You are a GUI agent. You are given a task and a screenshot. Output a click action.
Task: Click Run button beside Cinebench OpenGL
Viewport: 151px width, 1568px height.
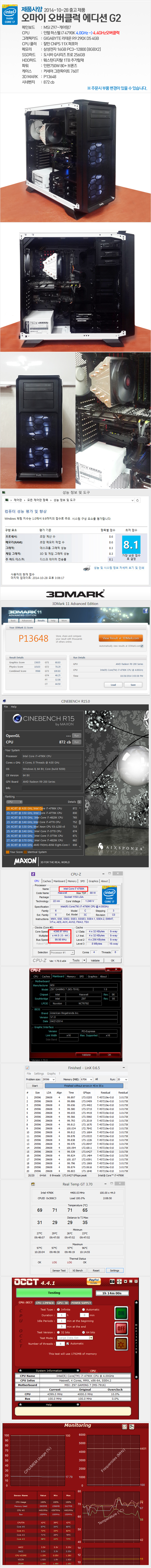(76, 735)
